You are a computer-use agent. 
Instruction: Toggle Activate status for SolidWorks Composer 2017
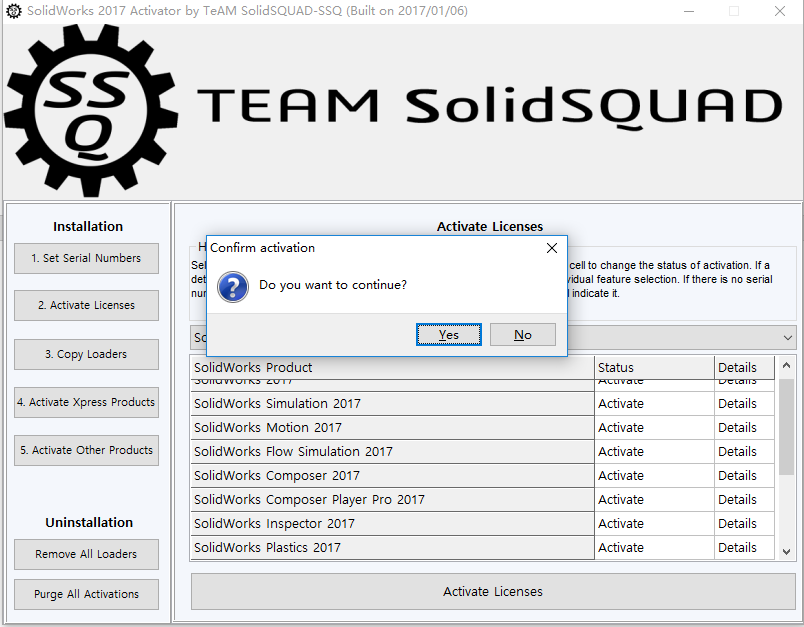coord(654,476)
